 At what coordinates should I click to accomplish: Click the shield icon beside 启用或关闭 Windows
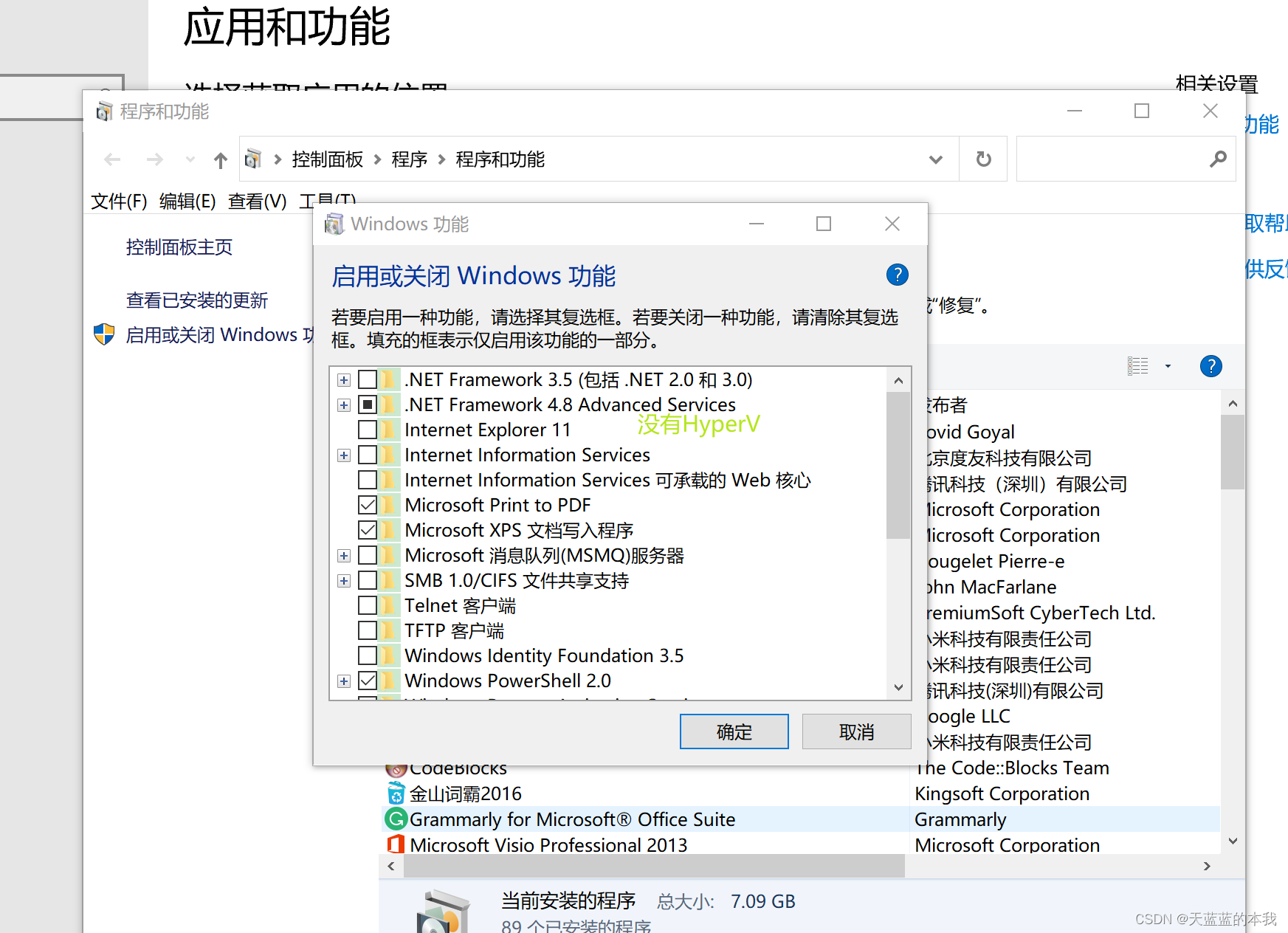point(104,334)
